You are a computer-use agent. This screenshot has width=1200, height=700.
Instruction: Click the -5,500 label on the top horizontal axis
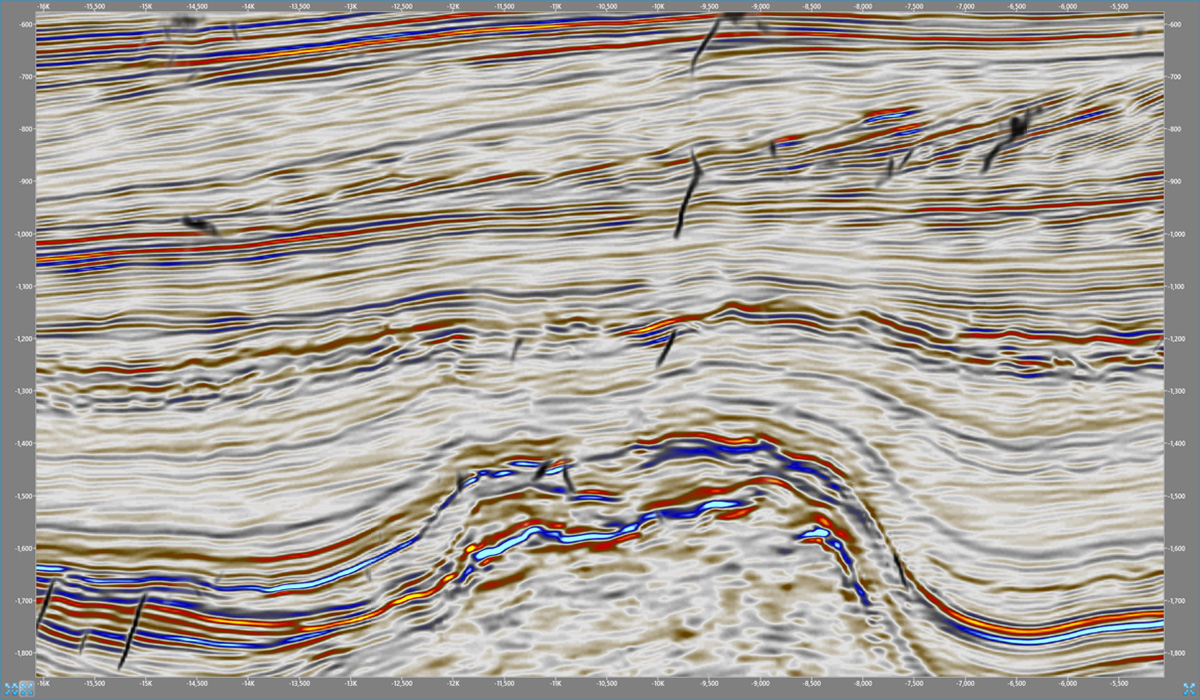[x=1119, y=5]
